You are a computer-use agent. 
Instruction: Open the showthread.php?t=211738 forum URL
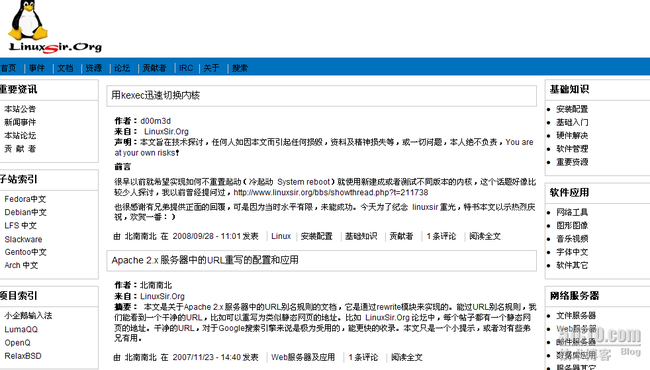point(331,193)
